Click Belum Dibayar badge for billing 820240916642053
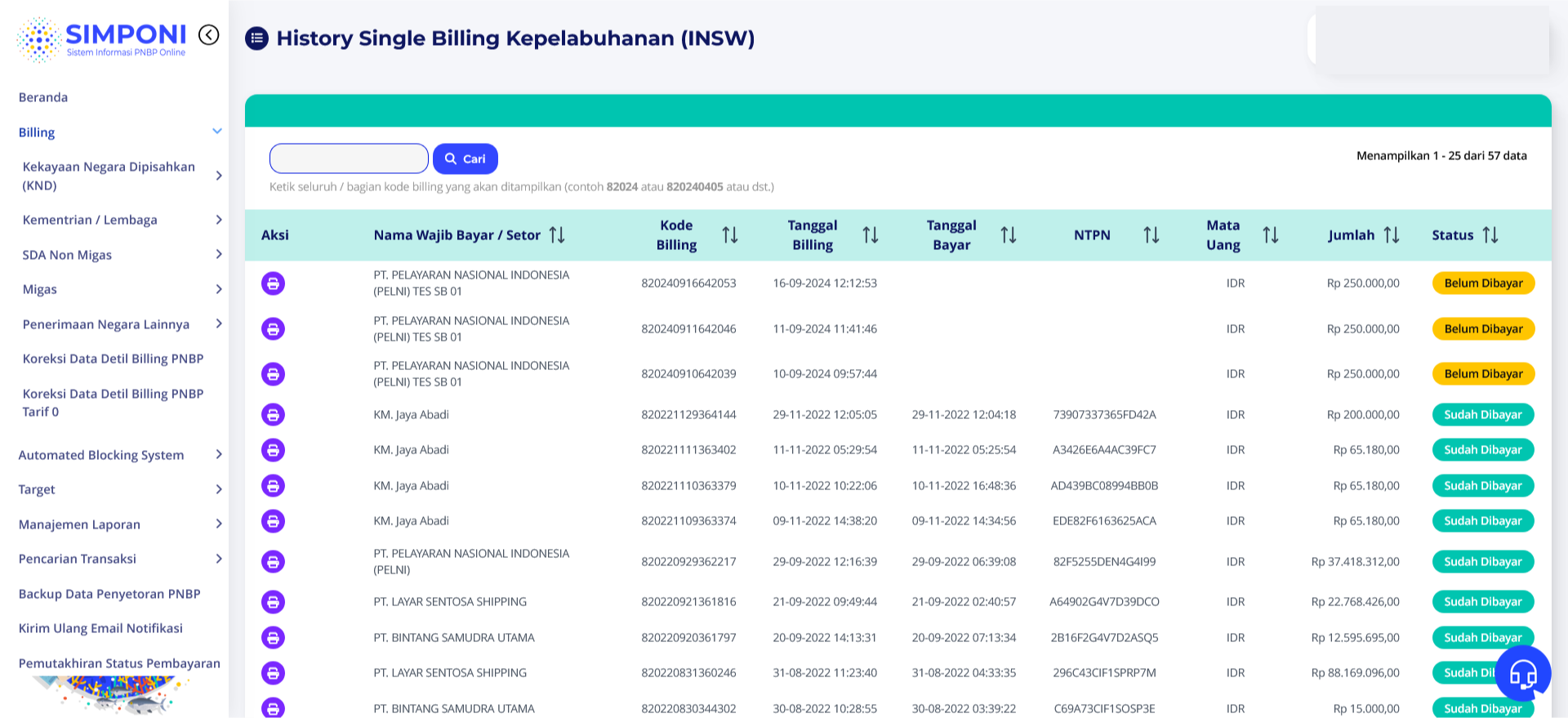Image resolution: width=1568 pixels, height=718 pixels. click(1483, 283)
